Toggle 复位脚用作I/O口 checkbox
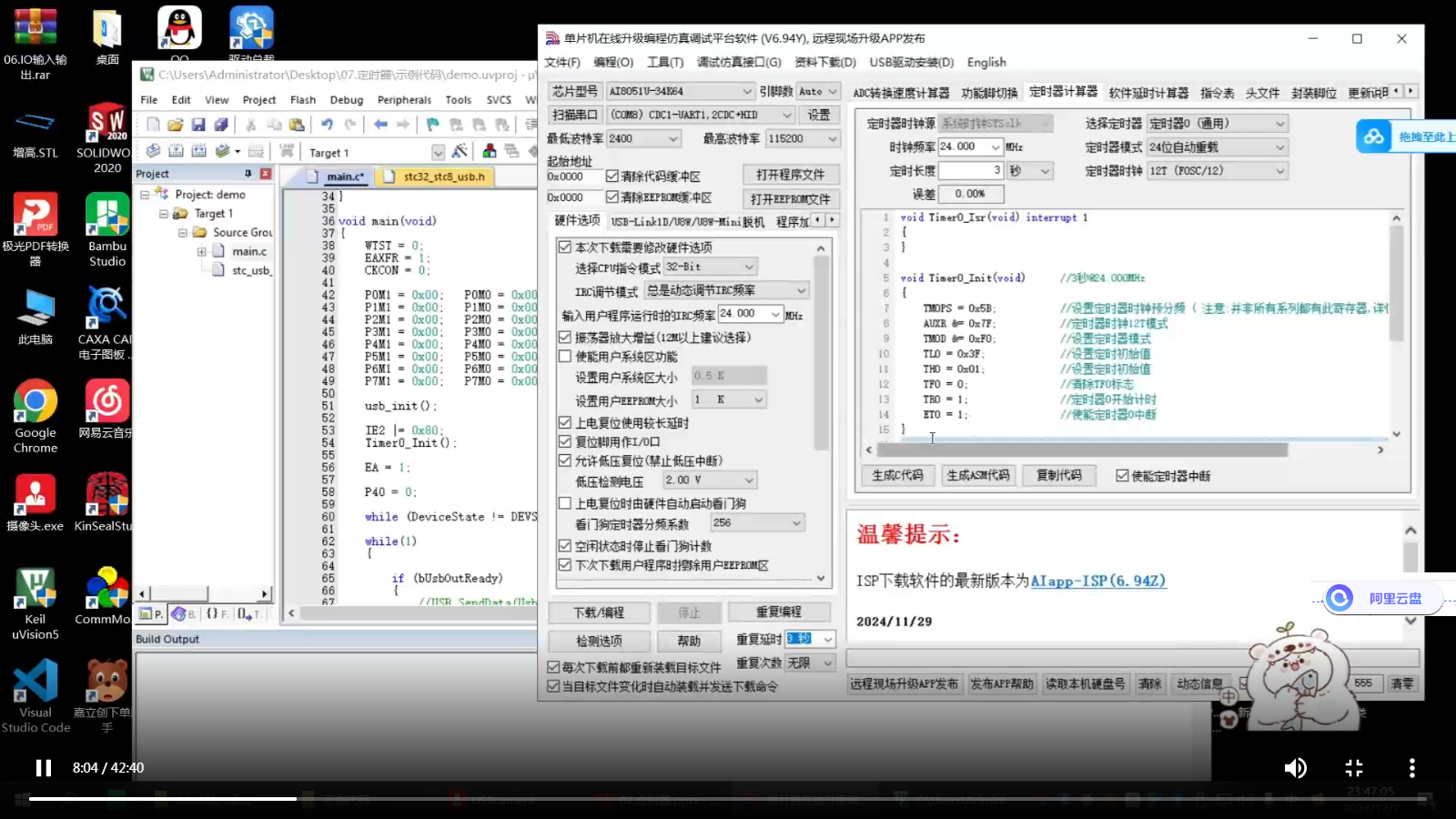The image size is (1456, 819). [x=565, y=442]
